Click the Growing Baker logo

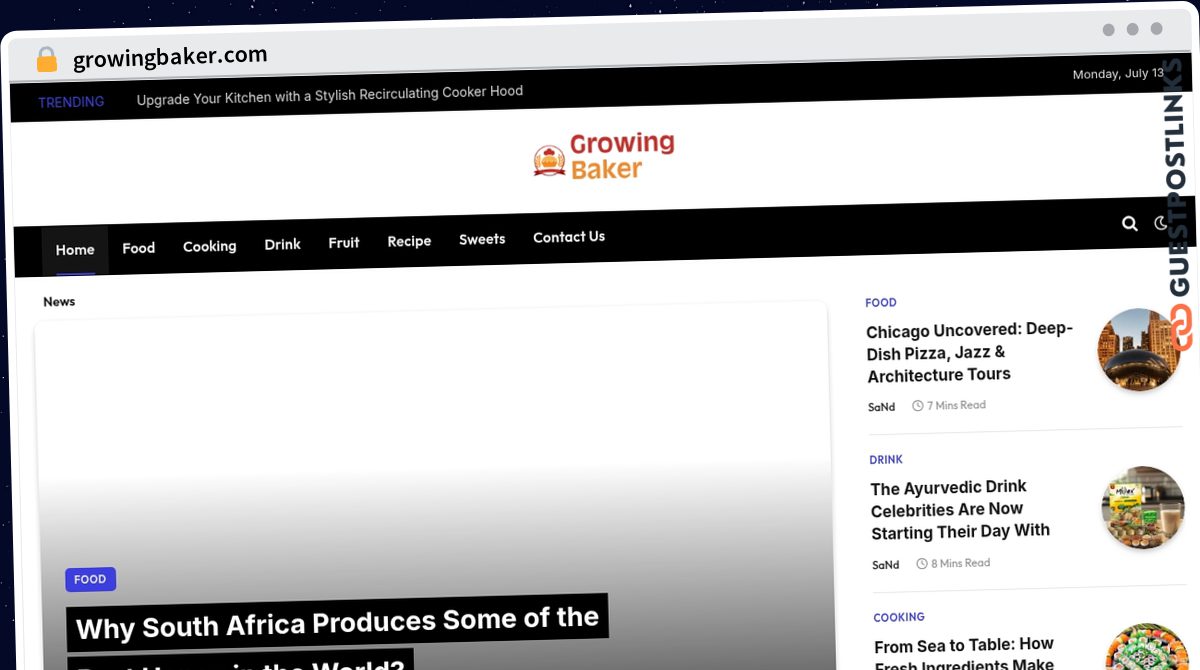pyautogui.click(x=604, y=157)
